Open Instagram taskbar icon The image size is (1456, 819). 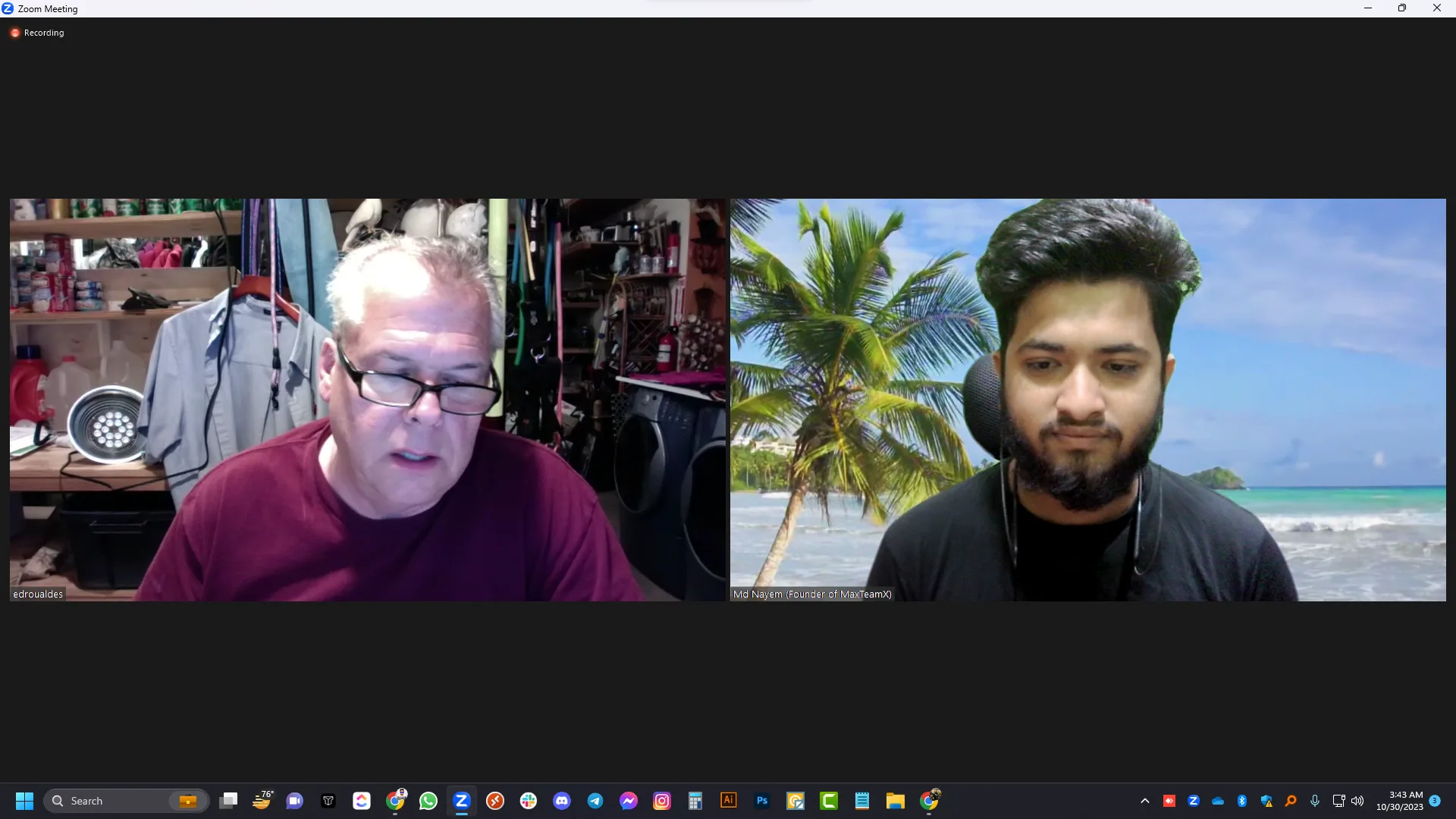point(662,801)
